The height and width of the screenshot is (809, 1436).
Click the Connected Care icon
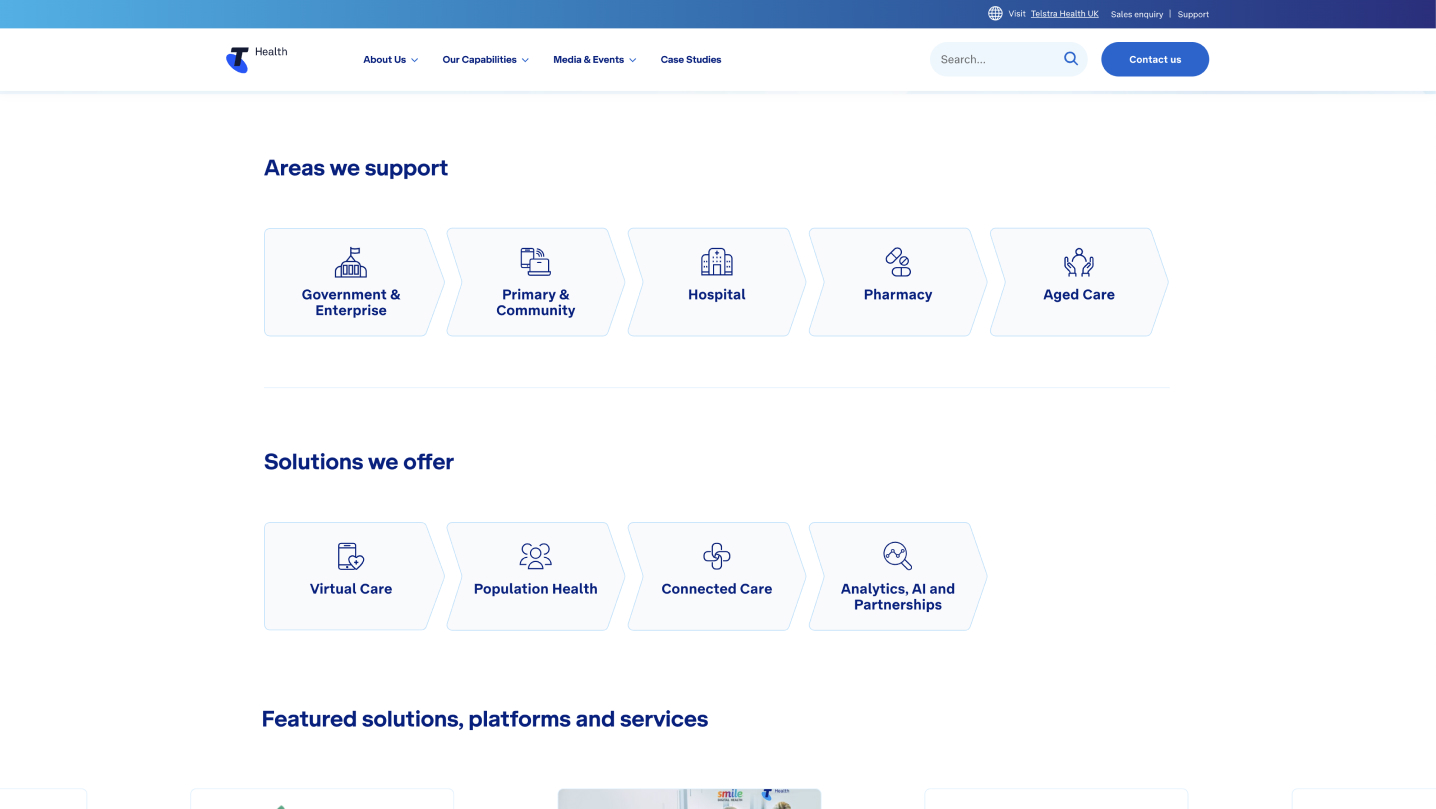[x=716, y=556]
